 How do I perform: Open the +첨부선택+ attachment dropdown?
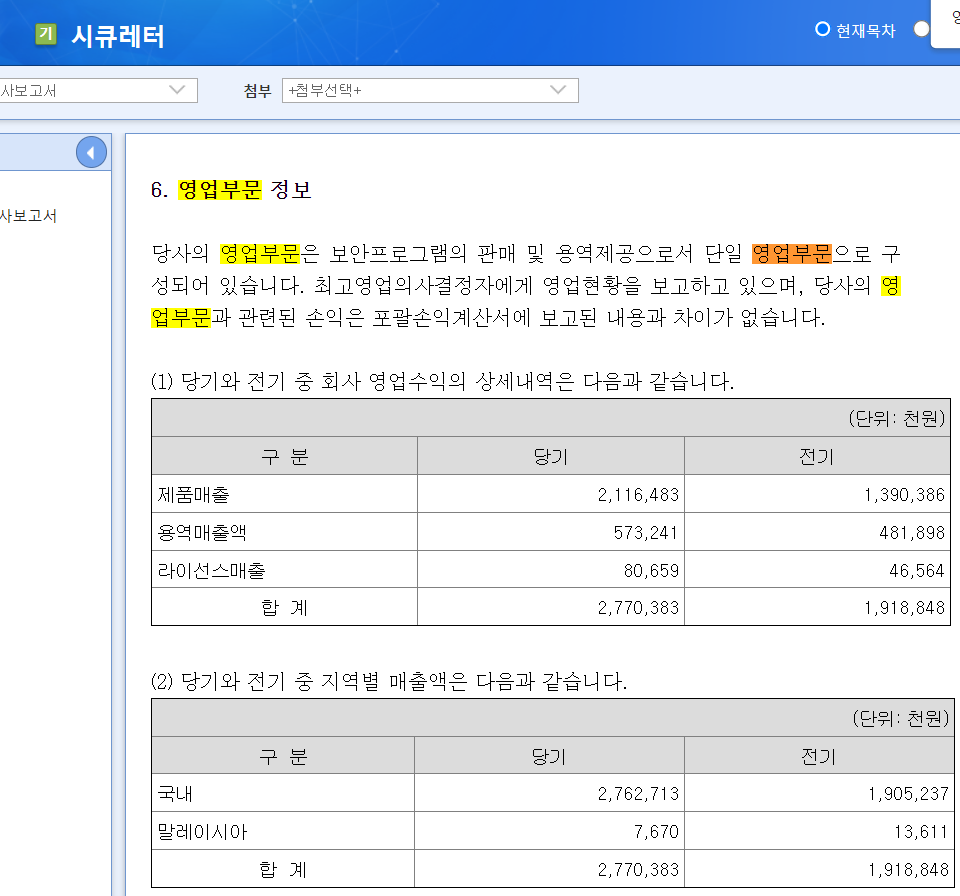pos(430,90)
